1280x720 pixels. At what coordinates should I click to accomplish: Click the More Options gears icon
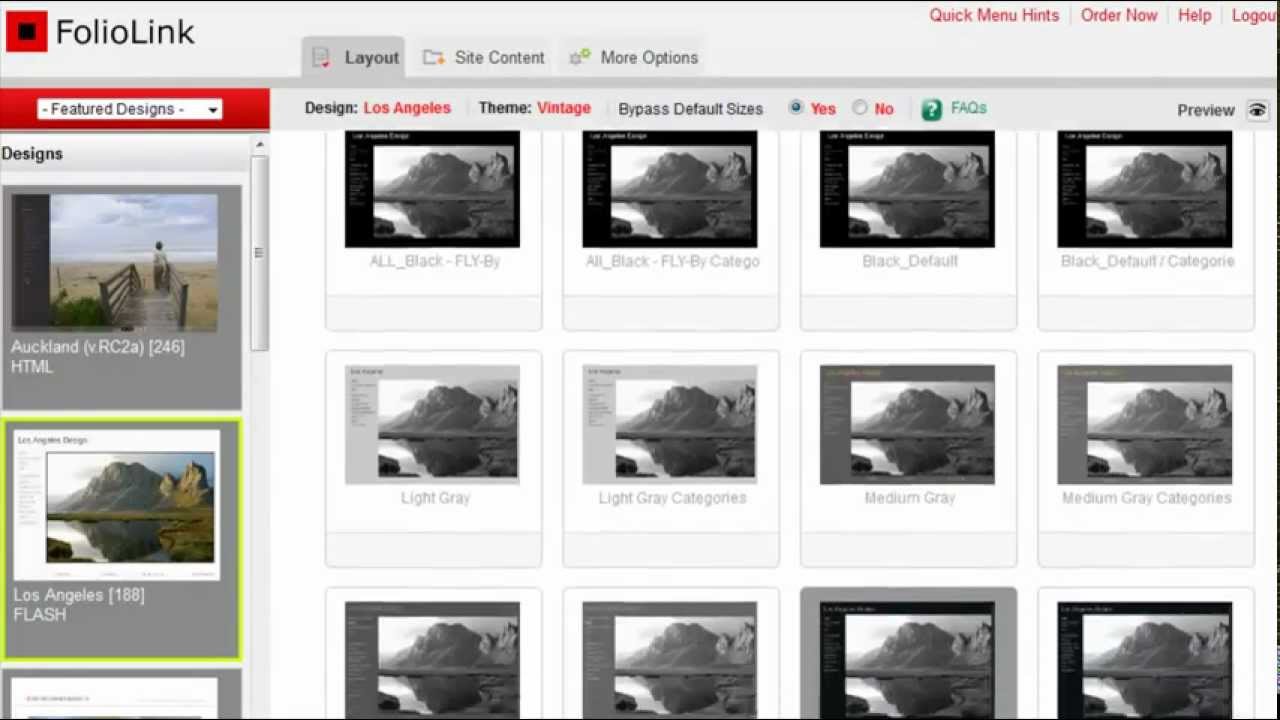579,58
